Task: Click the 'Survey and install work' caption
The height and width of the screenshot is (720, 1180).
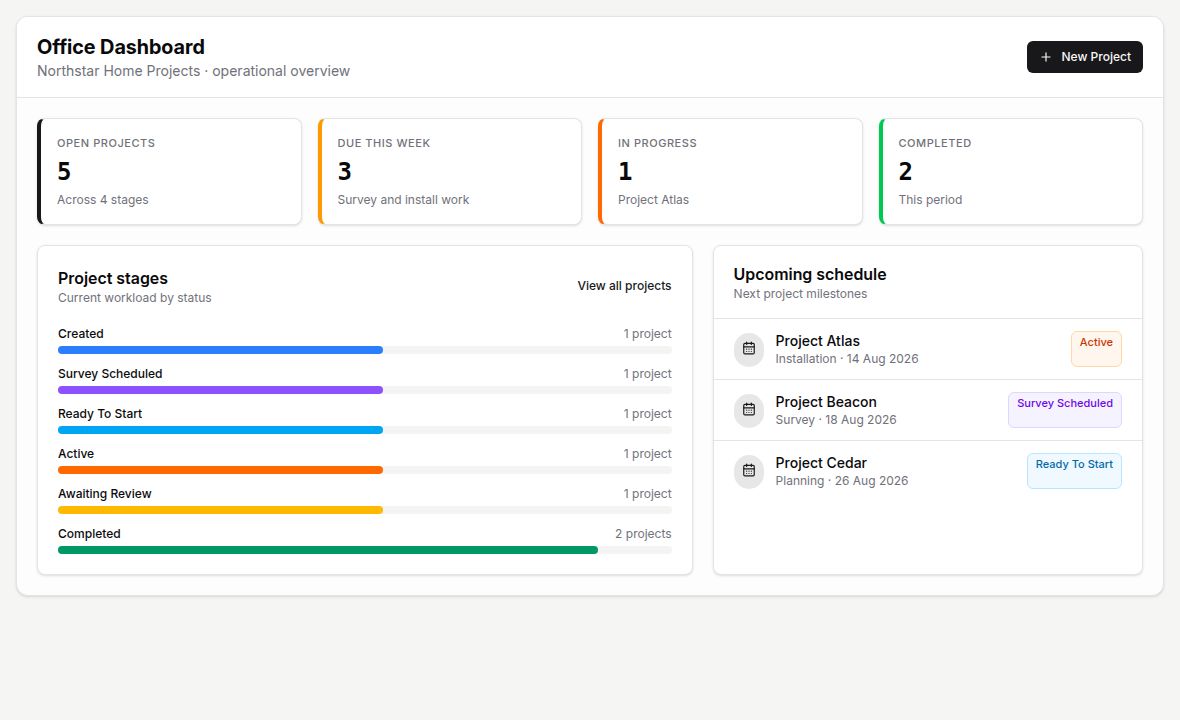Action: coord(403,199)
